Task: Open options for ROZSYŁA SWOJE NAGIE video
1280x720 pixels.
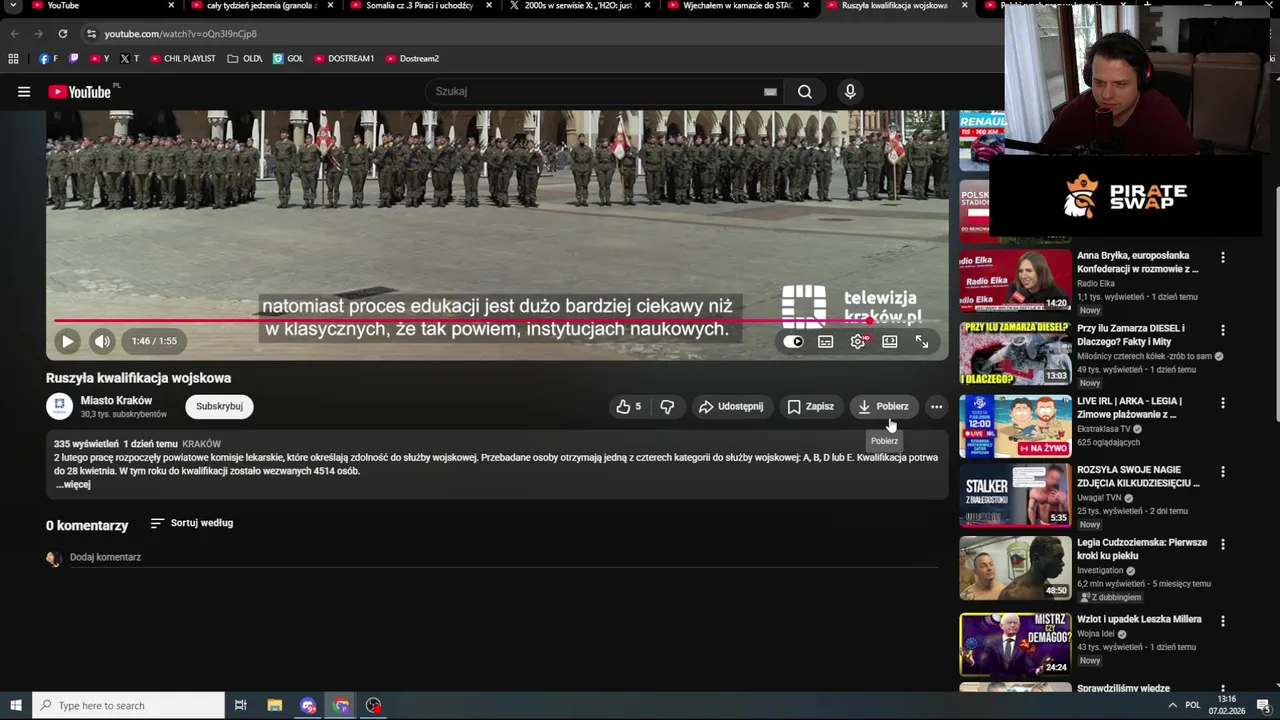Action: (1222, 471)
